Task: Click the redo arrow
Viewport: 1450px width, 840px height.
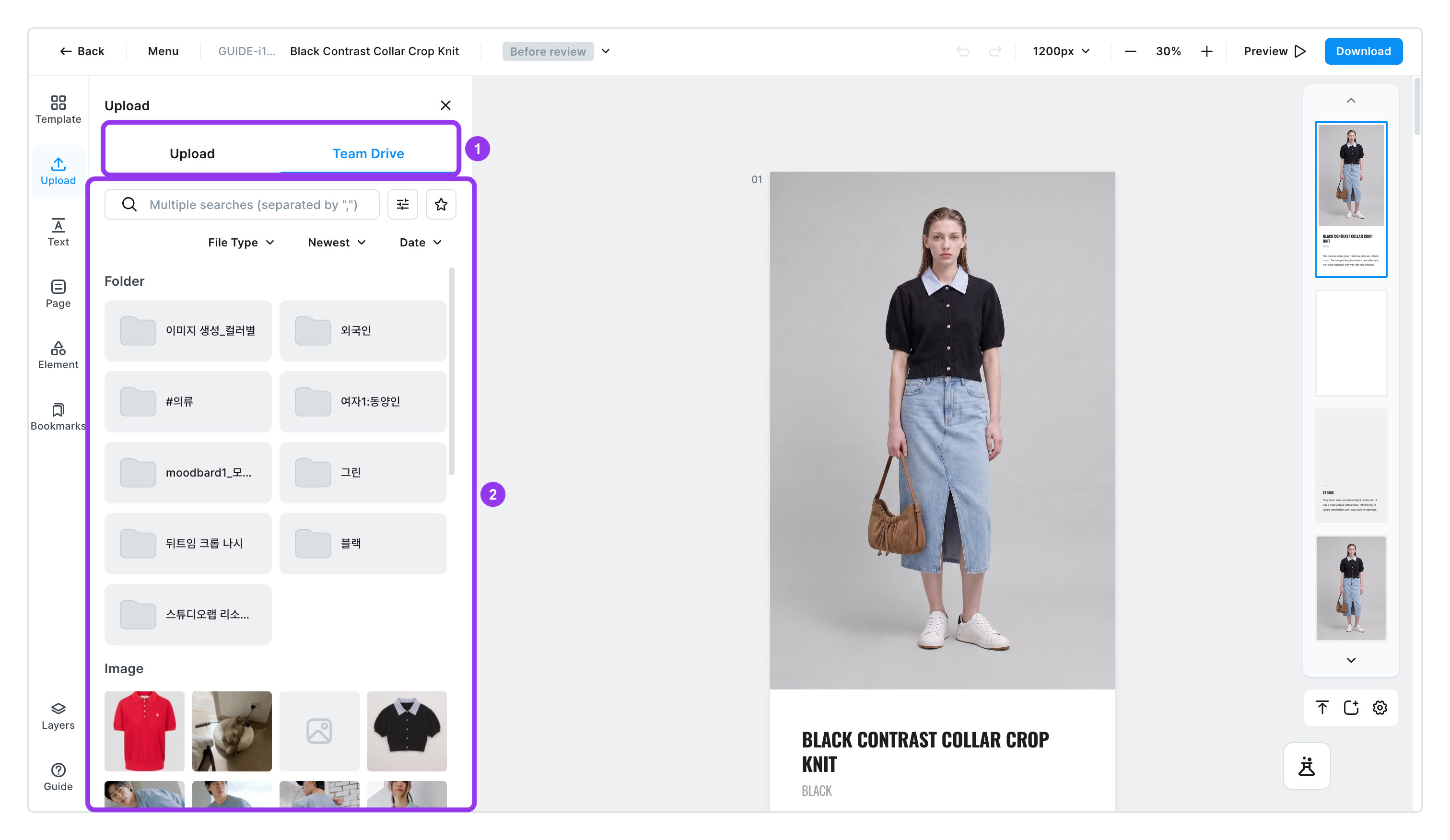Action: click(x=995, y=51)
